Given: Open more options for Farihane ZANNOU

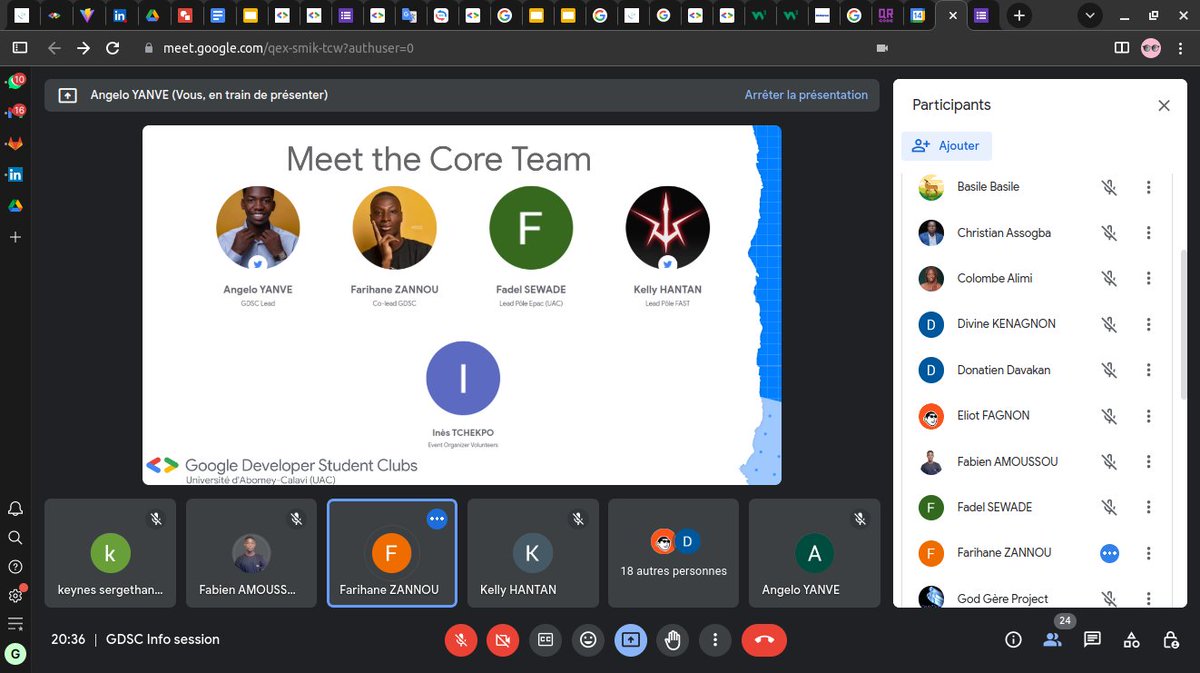Looking at the screenshot, I should [1149, 553].
